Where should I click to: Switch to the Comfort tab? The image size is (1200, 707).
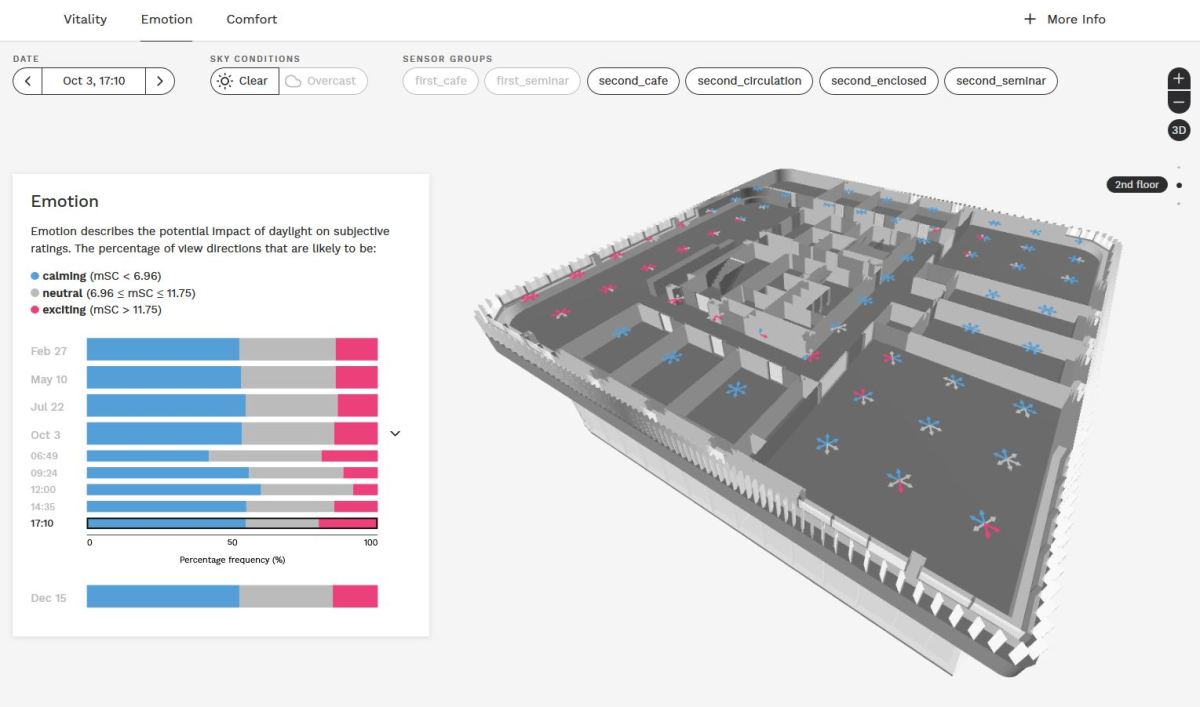pyautogui.click(x=251, y=19)
